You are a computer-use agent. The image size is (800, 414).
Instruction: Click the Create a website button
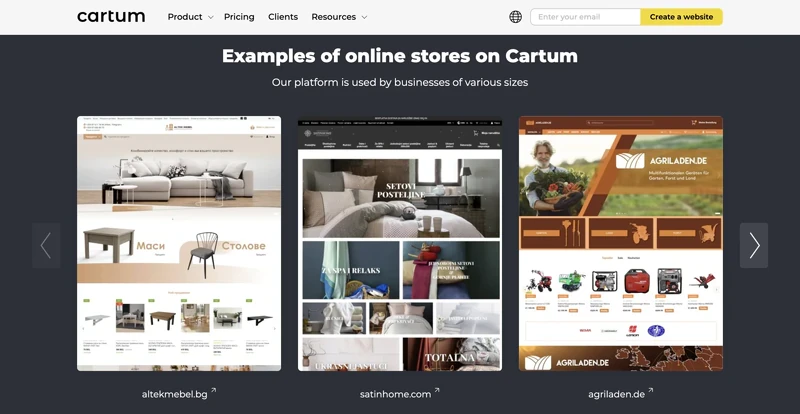(x=681, y=17)
